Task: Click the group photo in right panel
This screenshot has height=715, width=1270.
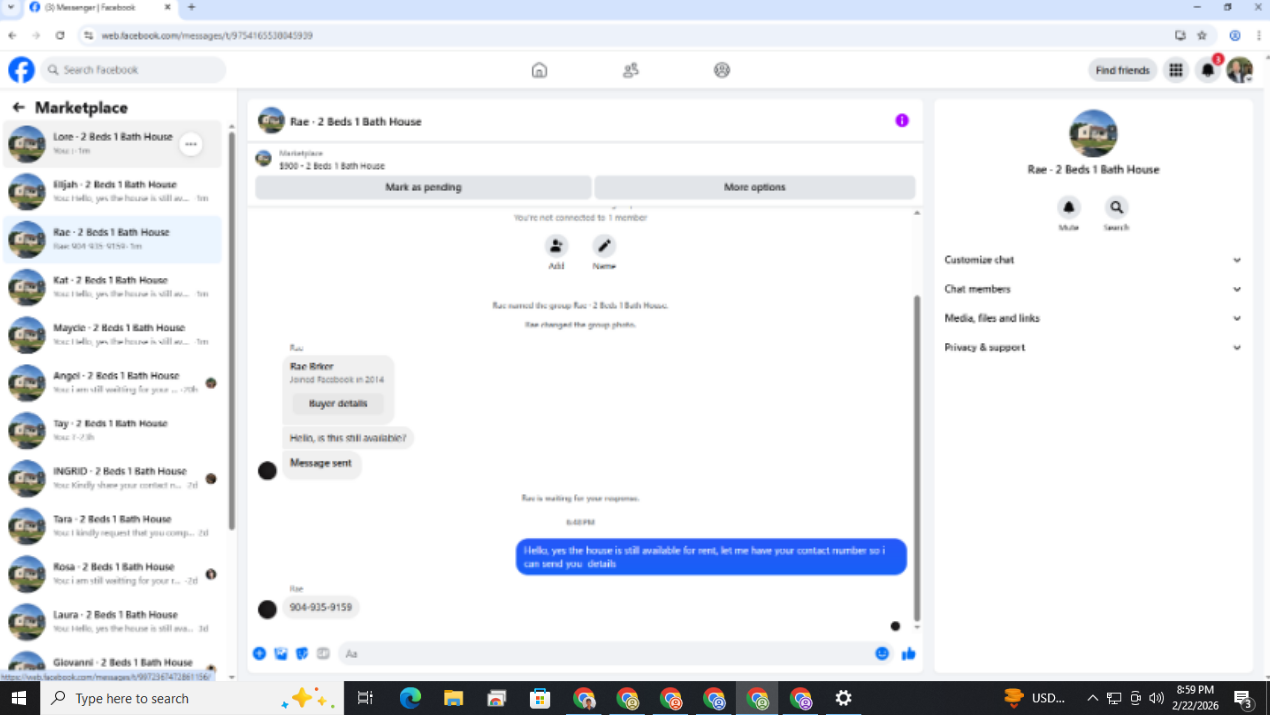Action: [x=1093, y=134]
